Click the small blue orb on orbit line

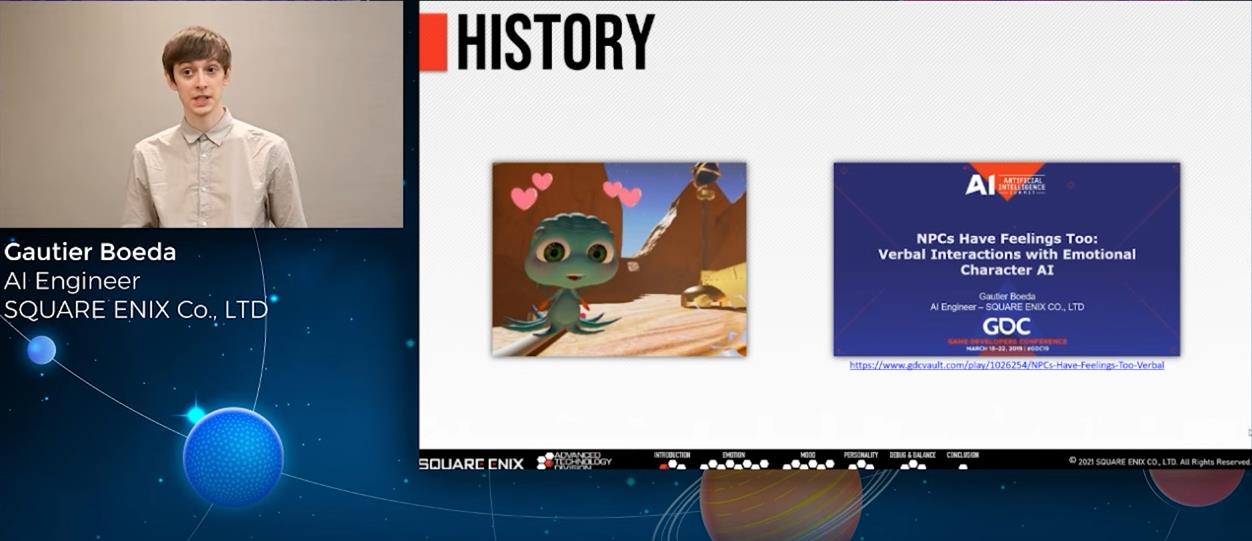click(41, 350)
